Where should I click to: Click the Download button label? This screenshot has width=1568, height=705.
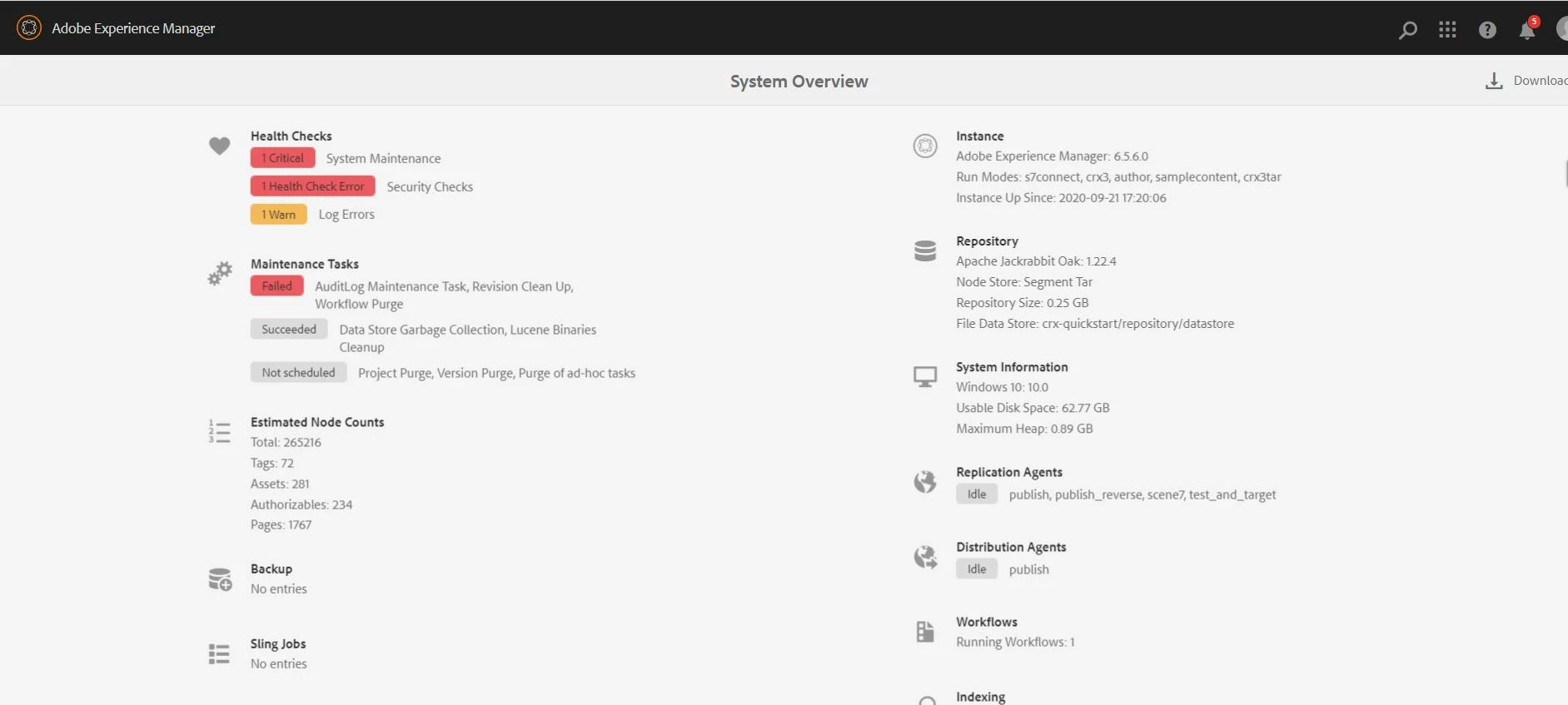1541,81
